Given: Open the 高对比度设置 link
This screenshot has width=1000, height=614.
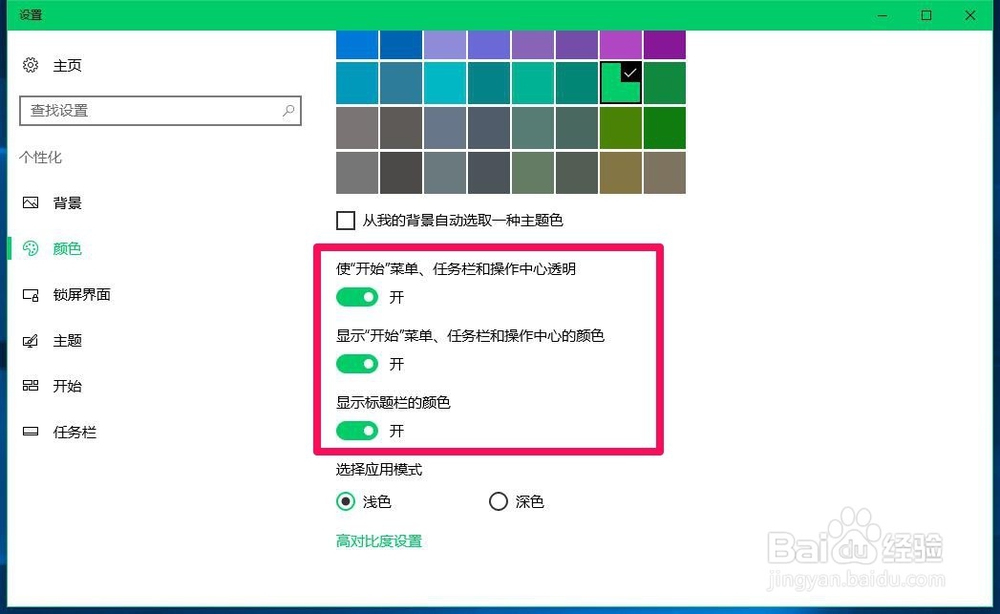Looking at the screenshot, I should tap(379, 541).
